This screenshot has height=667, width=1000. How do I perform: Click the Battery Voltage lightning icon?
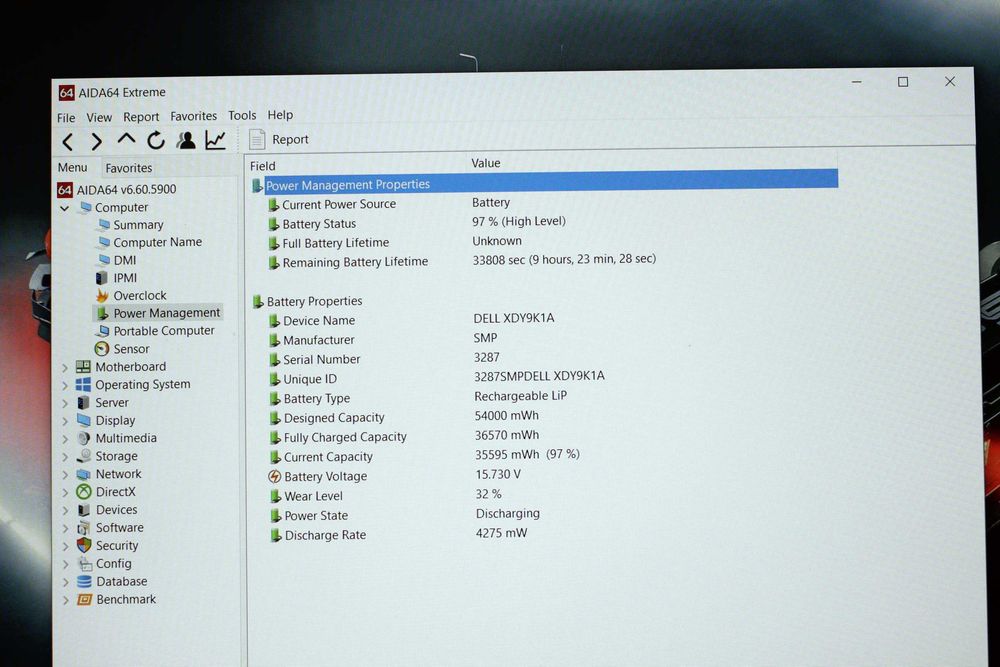(274, 476)
